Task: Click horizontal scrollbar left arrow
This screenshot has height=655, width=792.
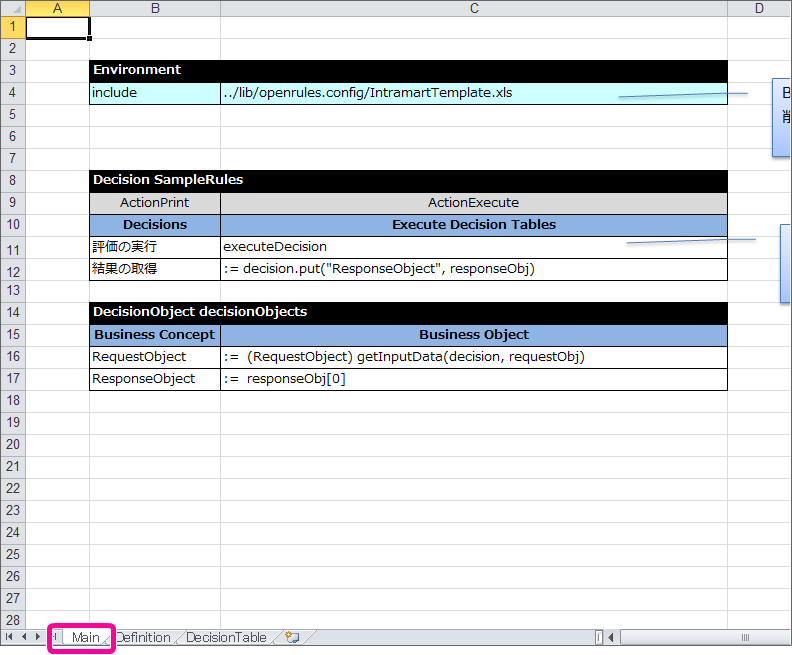Action: pyautogui.click(x=611, y=637)
